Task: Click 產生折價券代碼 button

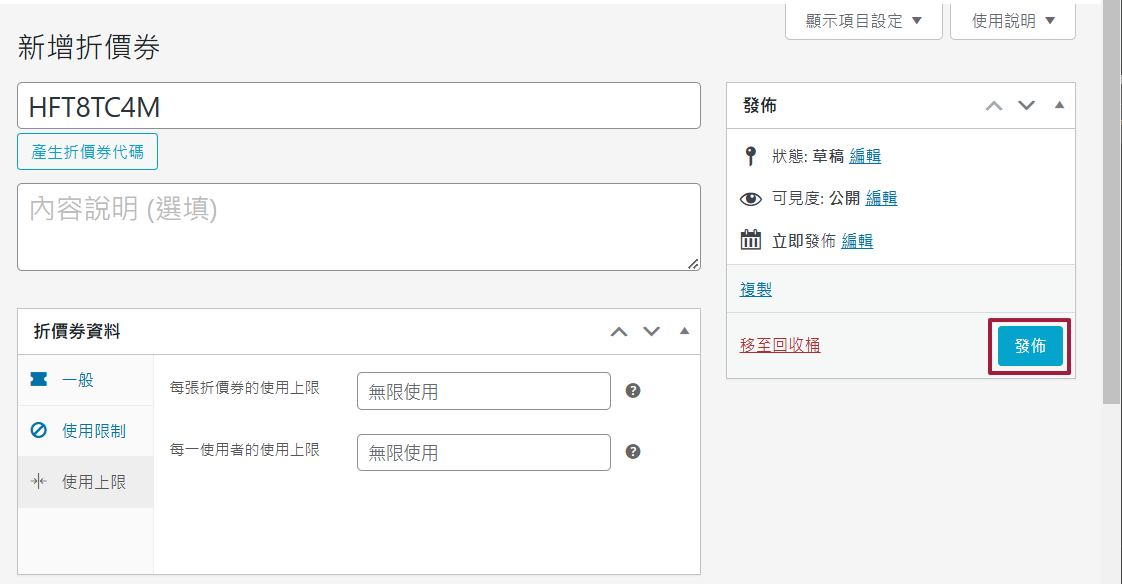Action: click(87, 152)
